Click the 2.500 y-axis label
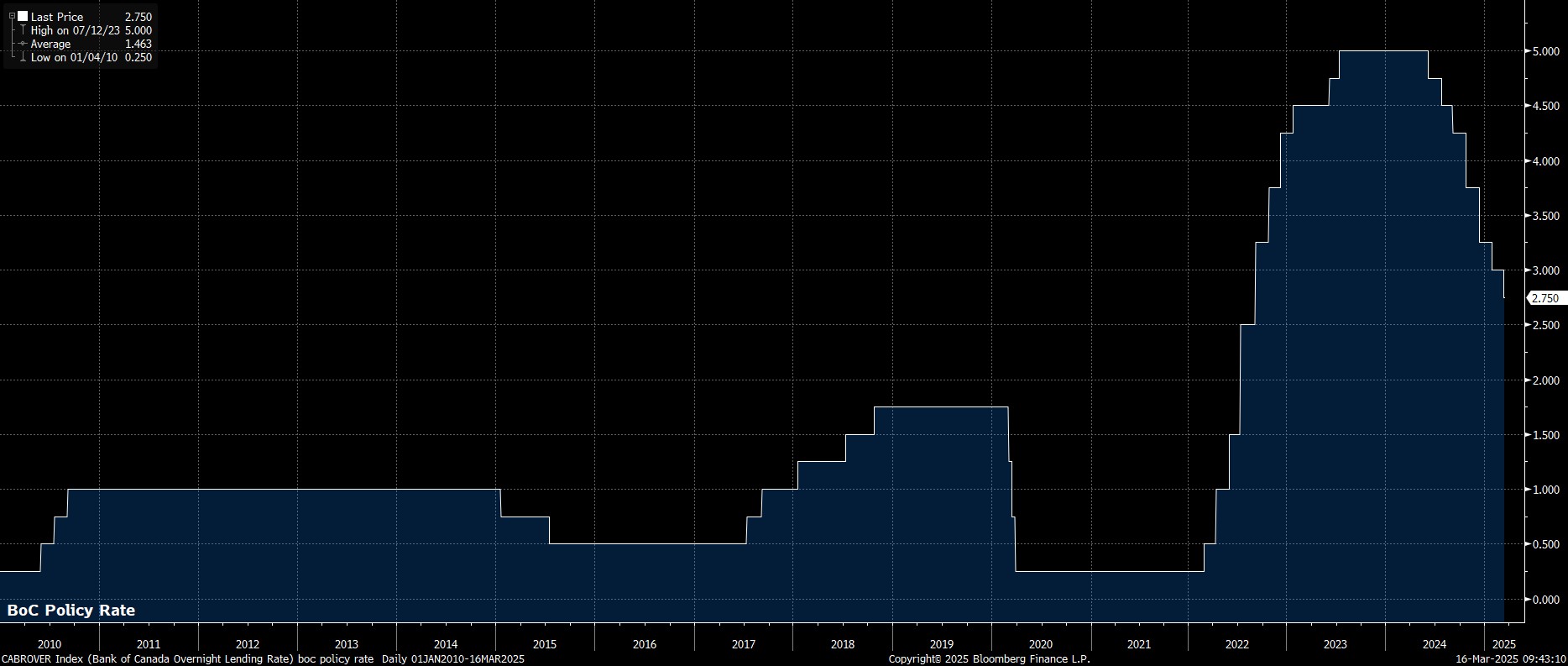This screenshot has height=666, width=1568. click(x=1545, y=325)
